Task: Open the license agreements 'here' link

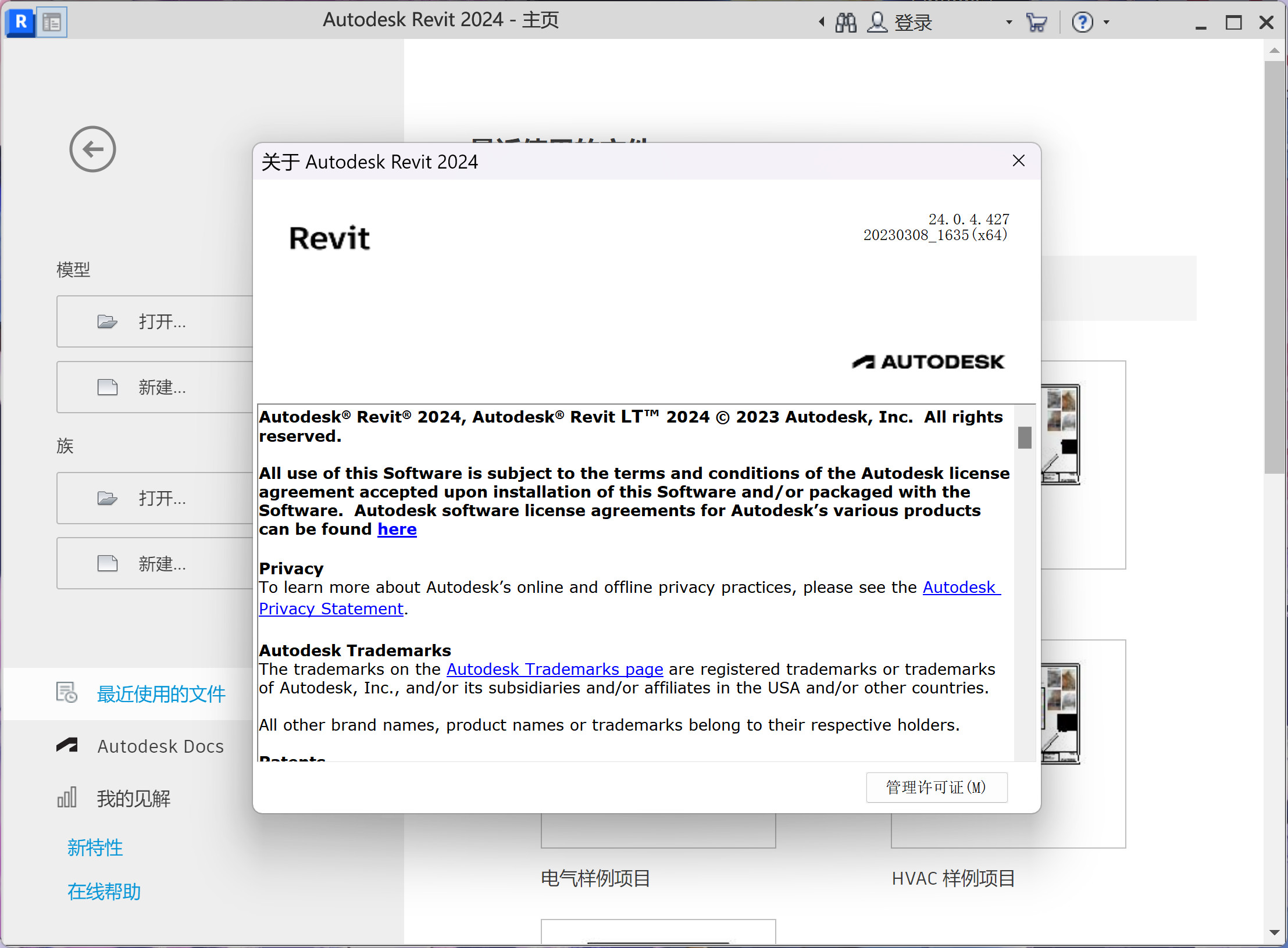Action: 397,530
